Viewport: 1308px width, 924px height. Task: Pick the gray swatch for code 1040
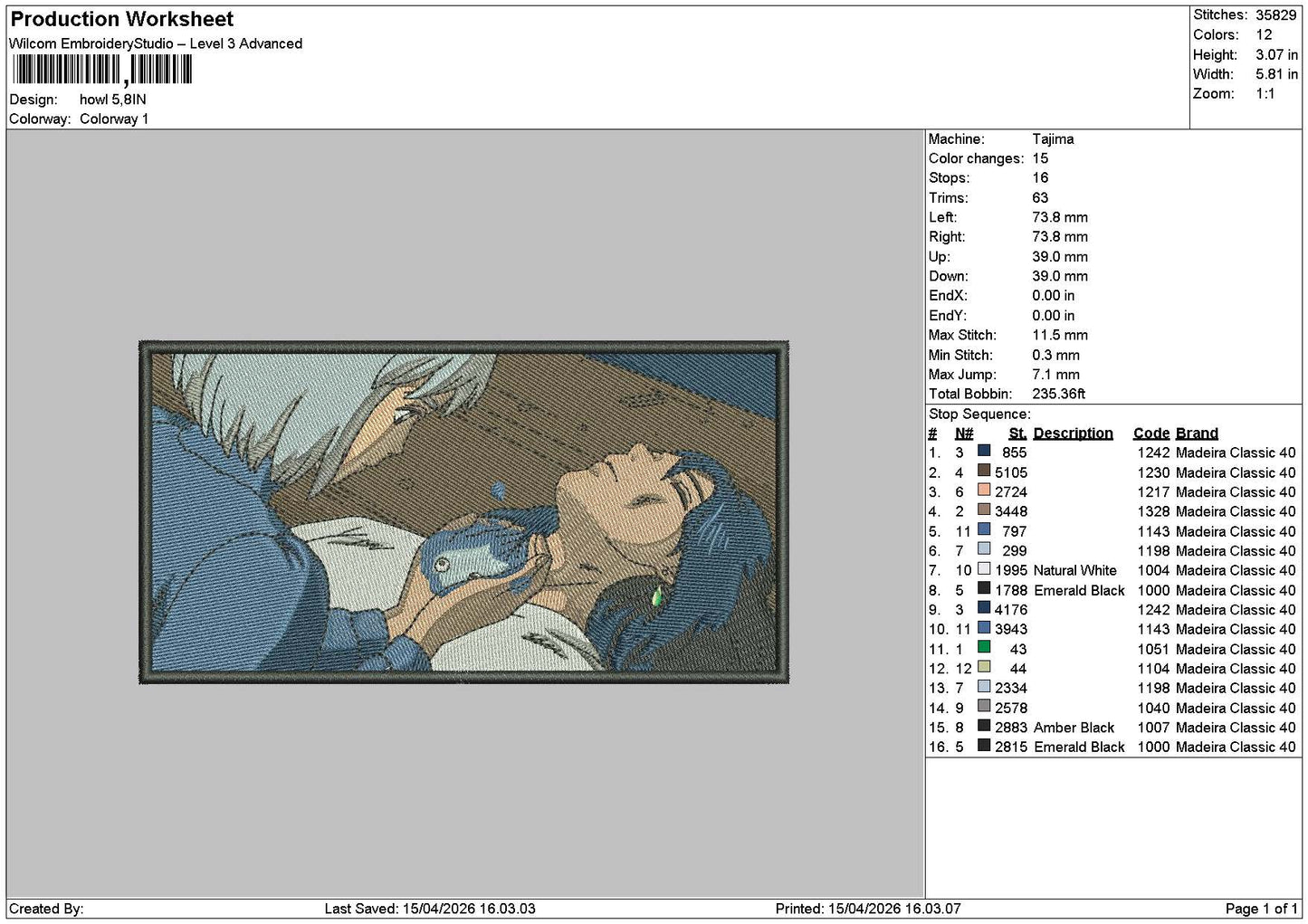click(984, 707)
